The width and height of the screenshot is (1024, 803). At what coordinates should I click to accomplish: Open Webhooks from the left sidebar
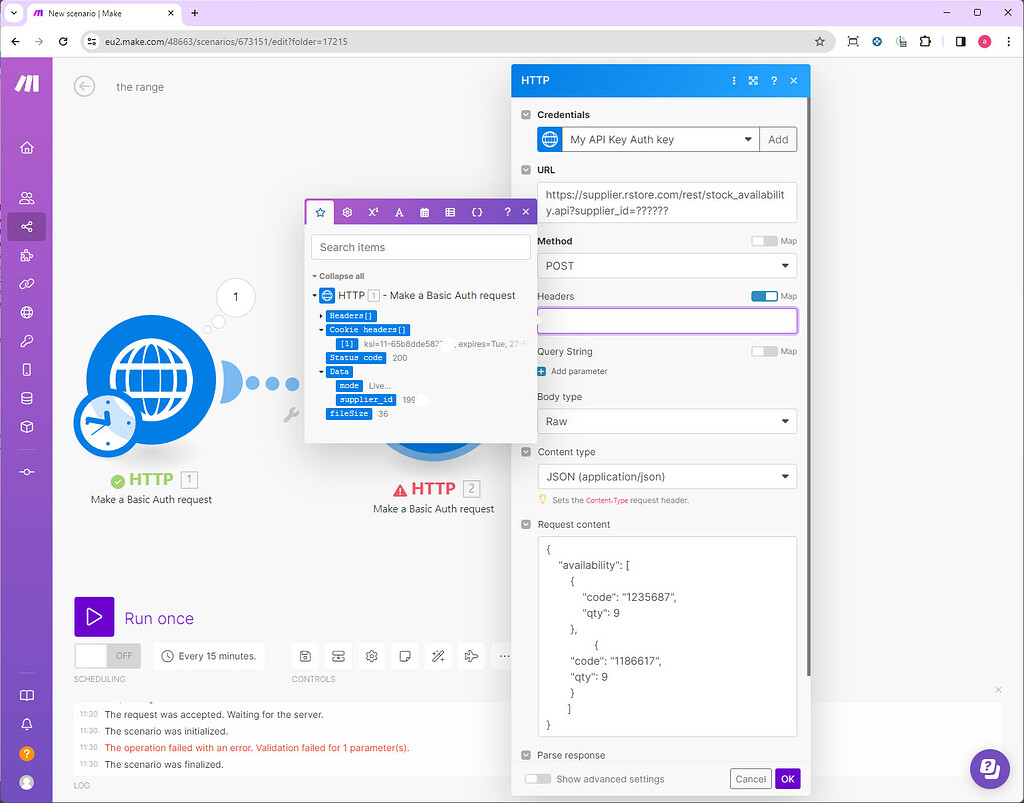tap(26, 311)
